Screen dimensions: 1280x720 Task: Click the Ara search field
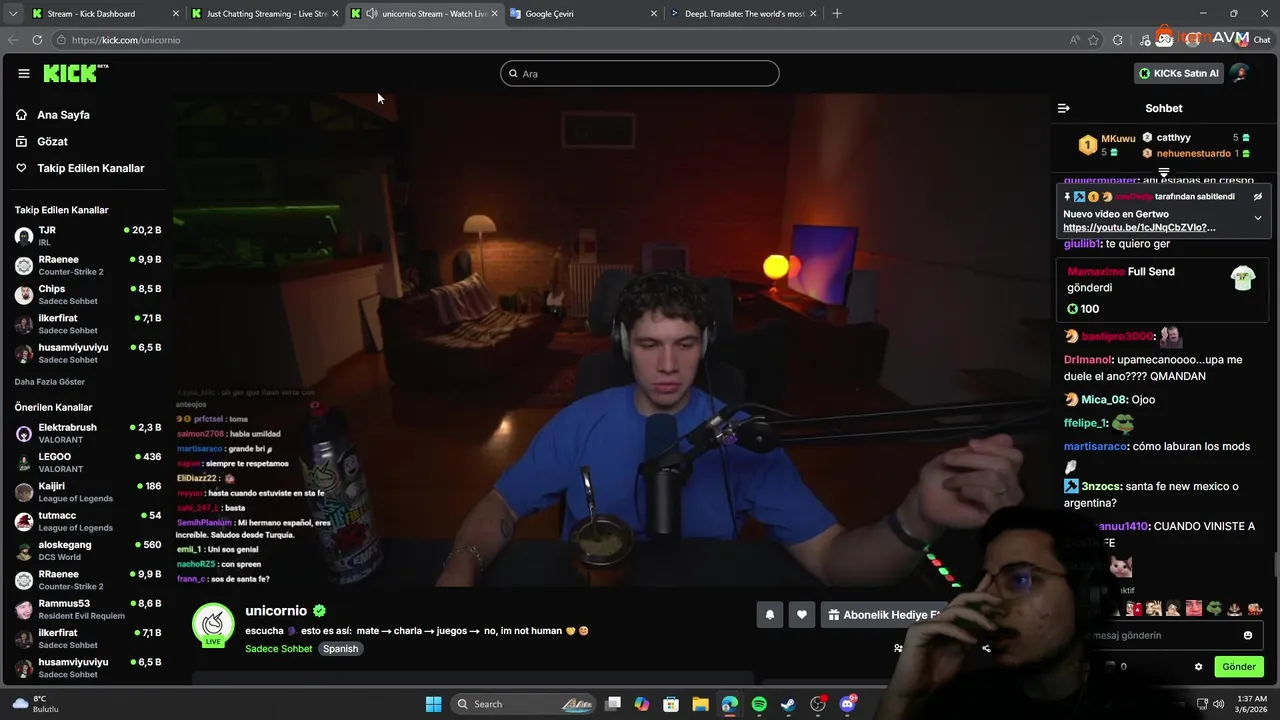coord(640,73)
